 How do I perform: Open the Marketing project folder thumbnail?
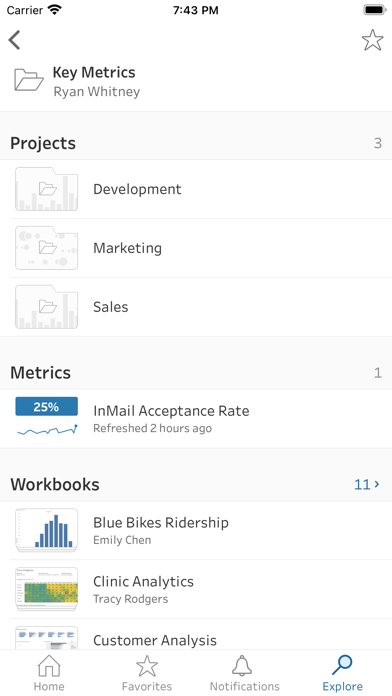tap(47, 248)
